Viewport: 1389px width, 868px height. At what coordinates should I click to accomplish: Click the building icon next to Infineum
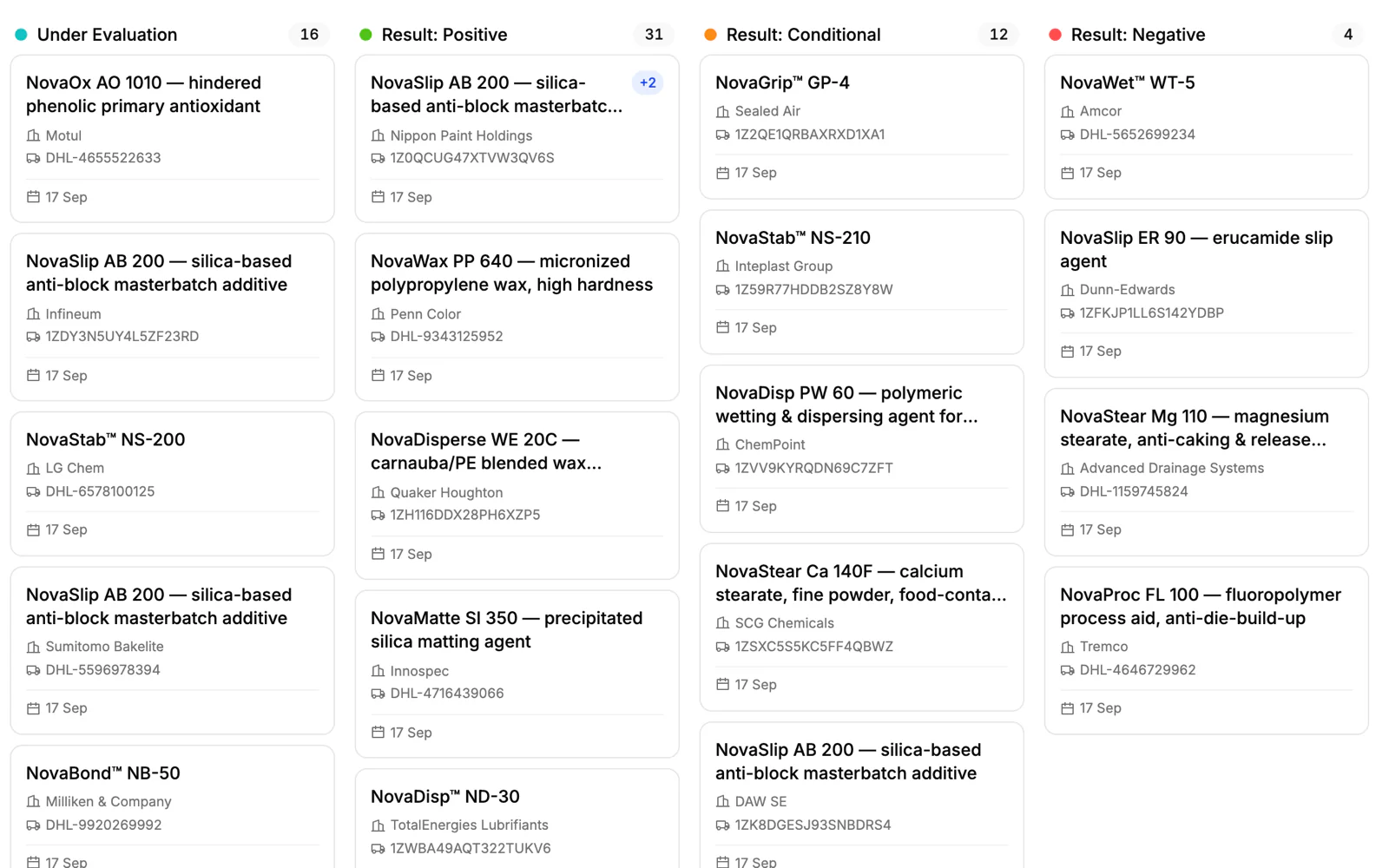(x=33, y=314)
